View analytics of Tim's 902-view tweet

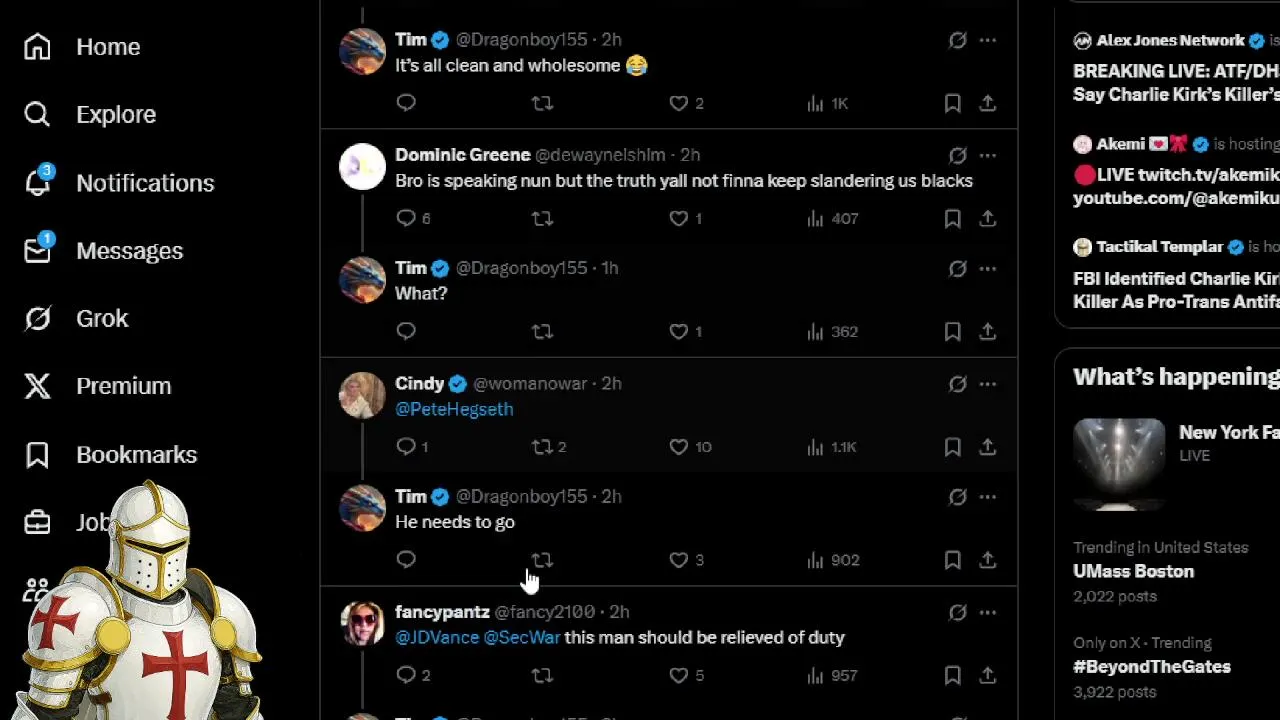point(832,560)
